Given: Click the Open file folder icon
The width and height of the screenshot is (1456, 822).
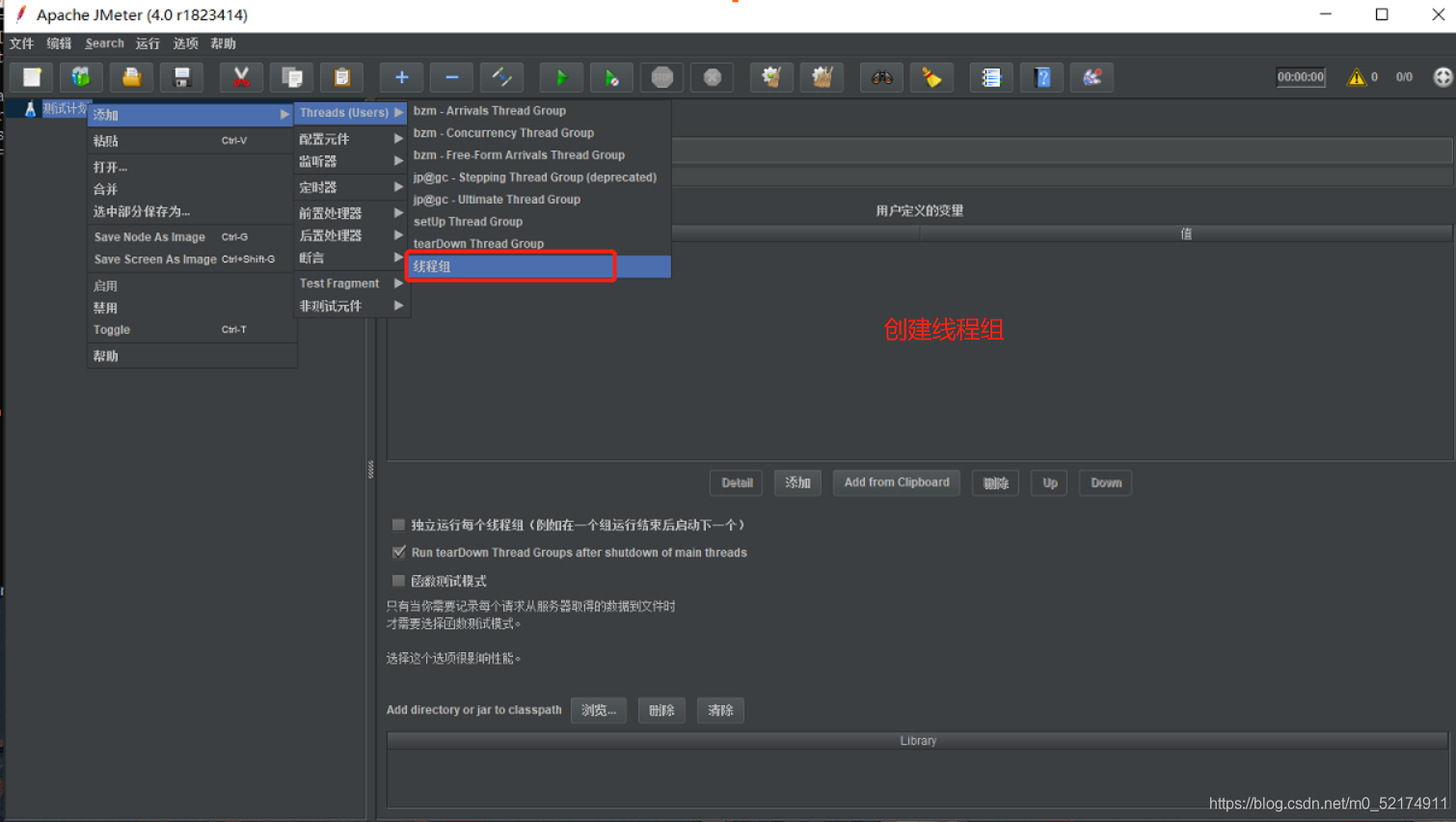Looking at the screenshot, I should coord(131,77).
